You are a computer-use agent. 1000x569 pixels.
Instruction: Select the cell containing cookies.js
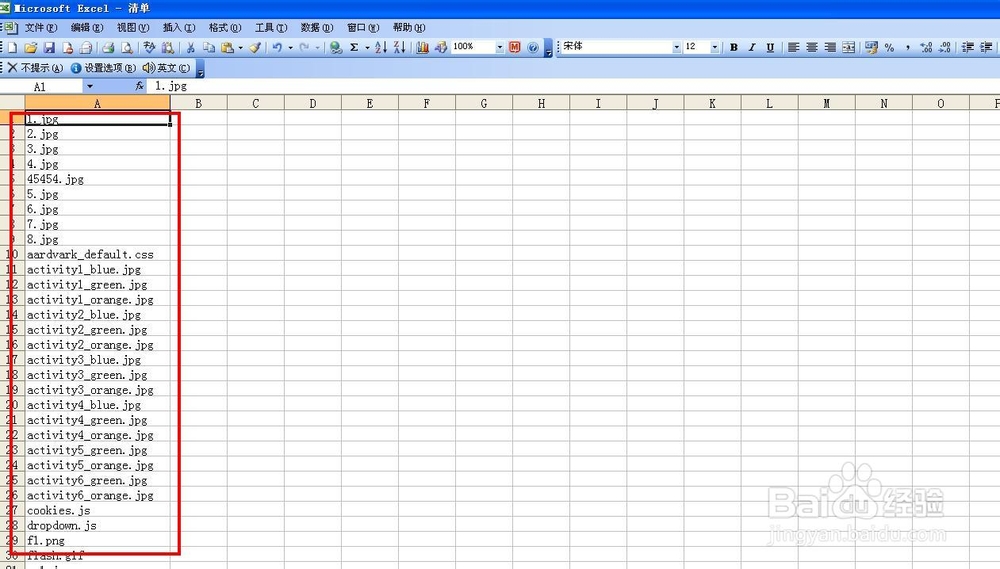97,510
